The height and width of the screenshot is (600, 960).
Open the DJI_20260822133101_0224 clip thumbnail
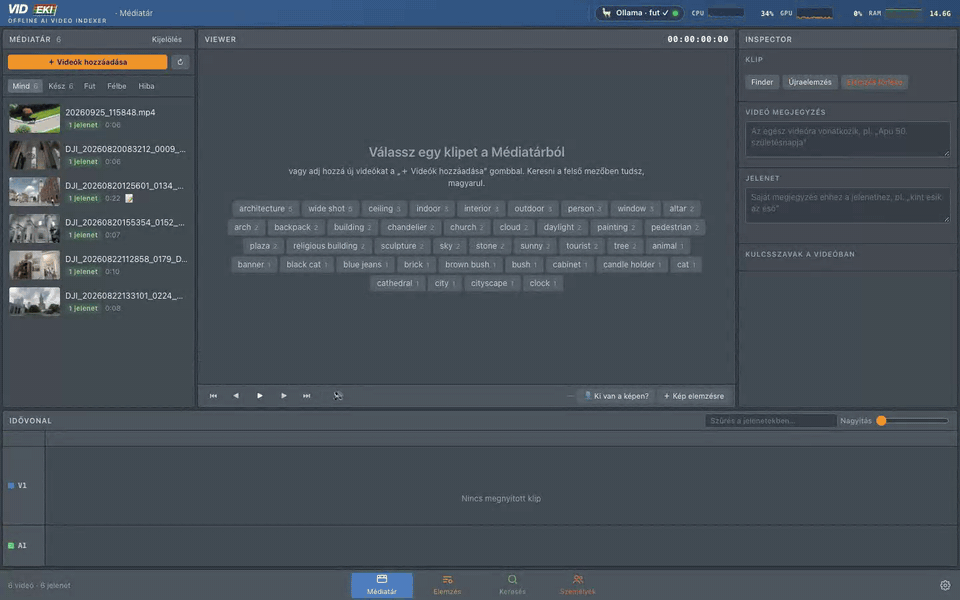coord(34,302)
